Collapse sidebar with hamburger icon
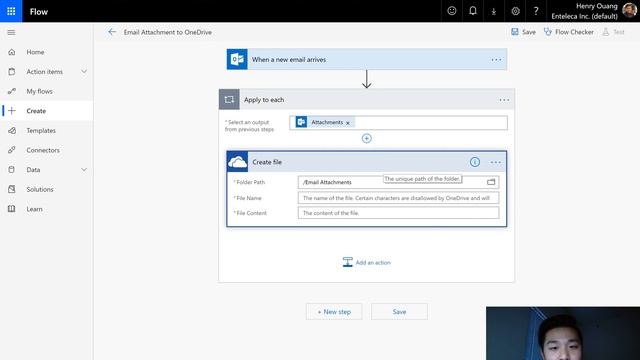Image resolution: width=640 pixels, height=360 pixels. tap(11, 32)
